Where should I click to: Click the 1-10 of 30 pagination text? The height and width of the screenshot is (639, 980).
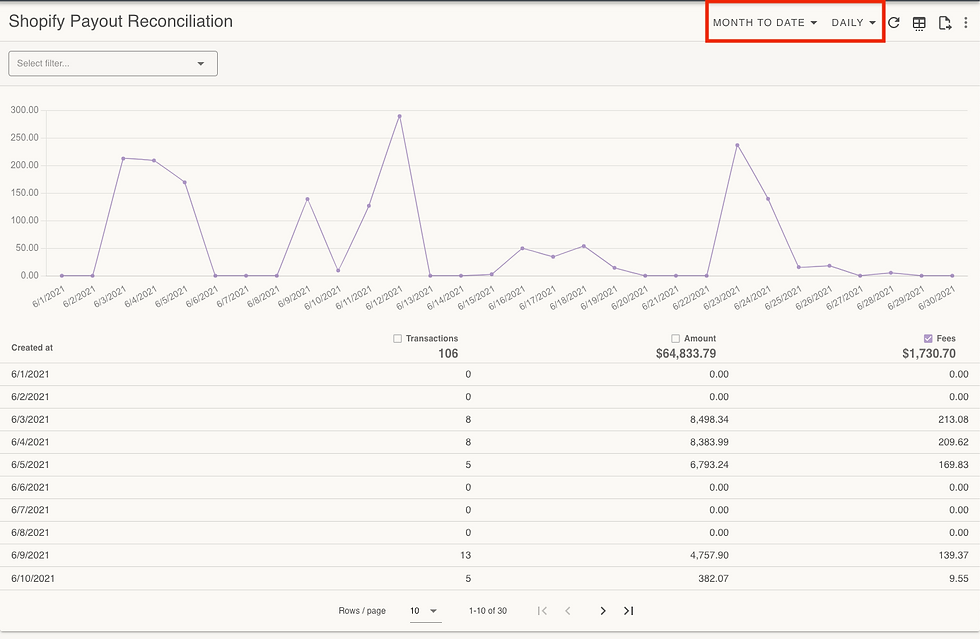pyautogui.click(x=488, y=611)
